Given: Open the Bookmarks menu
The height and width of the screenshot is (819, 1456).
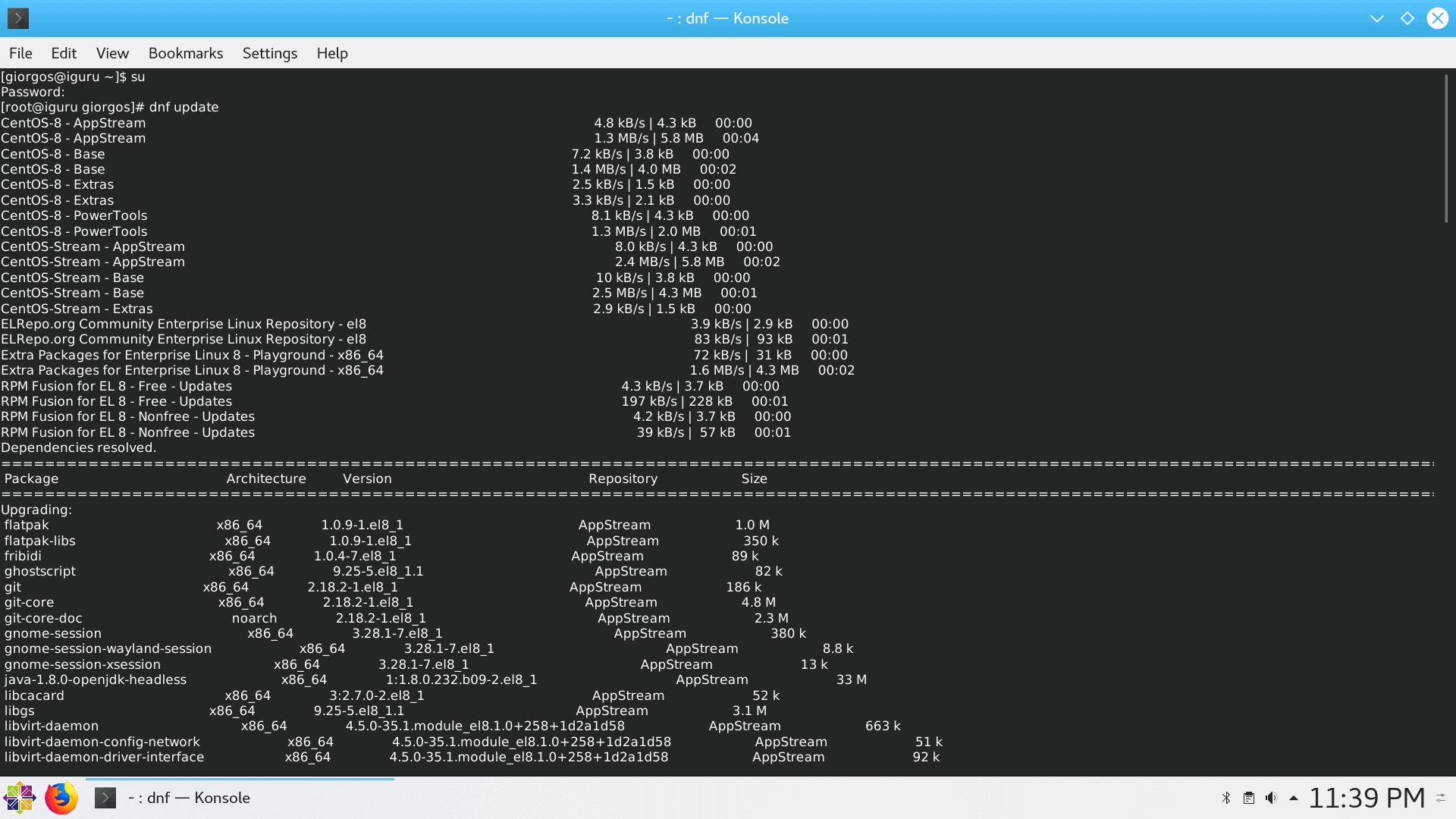Looking at the screenshot, I should (186, 53).
